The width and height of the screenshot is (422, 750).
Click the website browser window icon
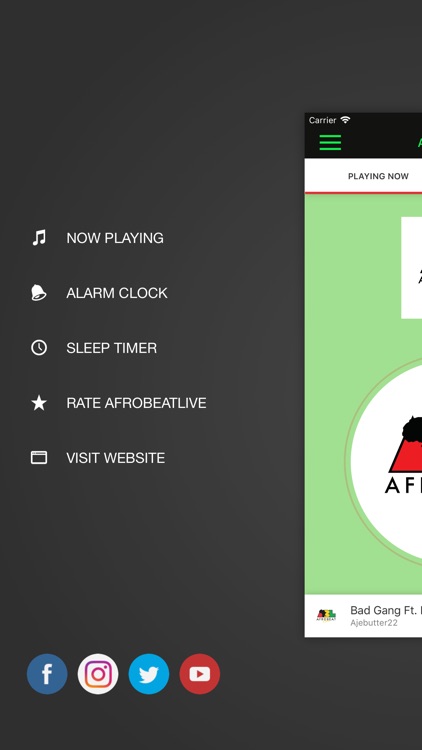pyautogui.click(x=39, y=458)
